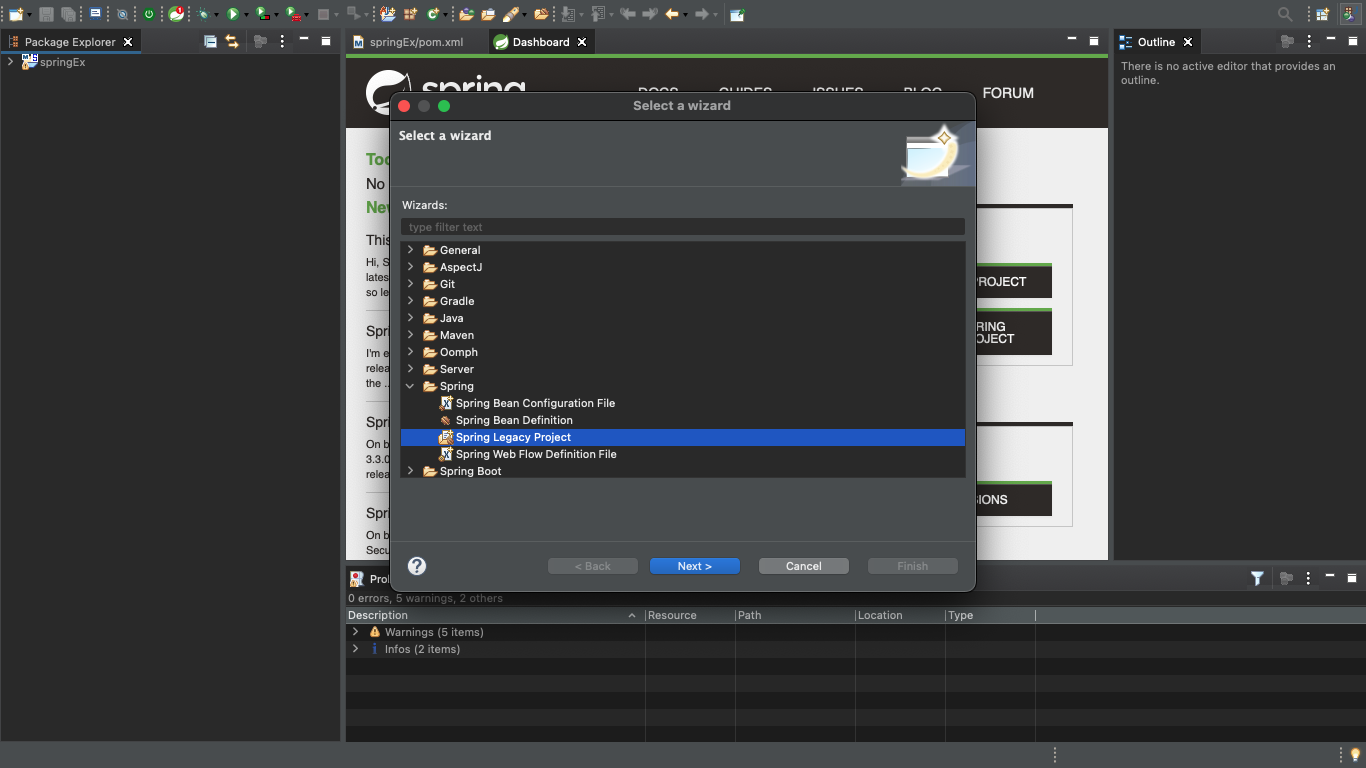Select the Dashboard editor tab
Viewport: 1366px width, 768px height.
click(541, 42)
